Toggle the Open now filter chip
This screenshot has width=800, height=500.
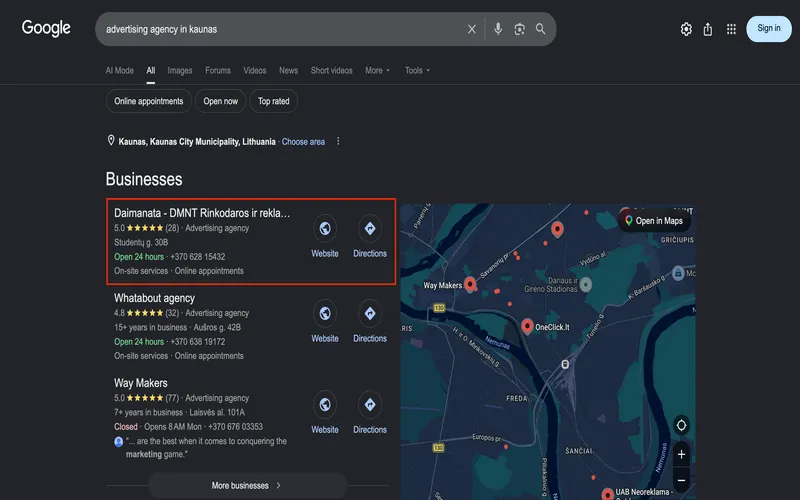[220, 101]
